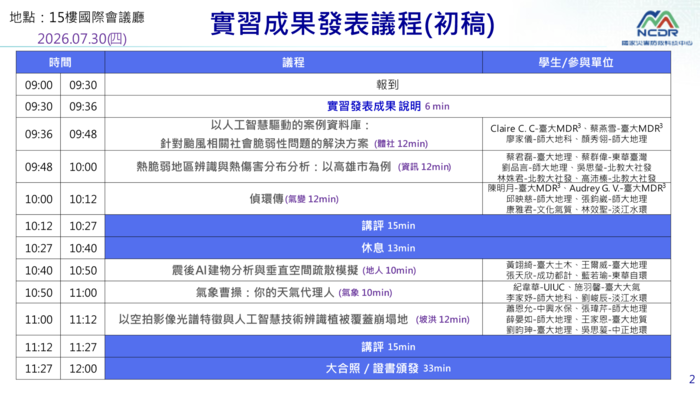
Task: Click 震後AI建物分析與垂直空間疏散模擬
Action: [x=265, y=270]
